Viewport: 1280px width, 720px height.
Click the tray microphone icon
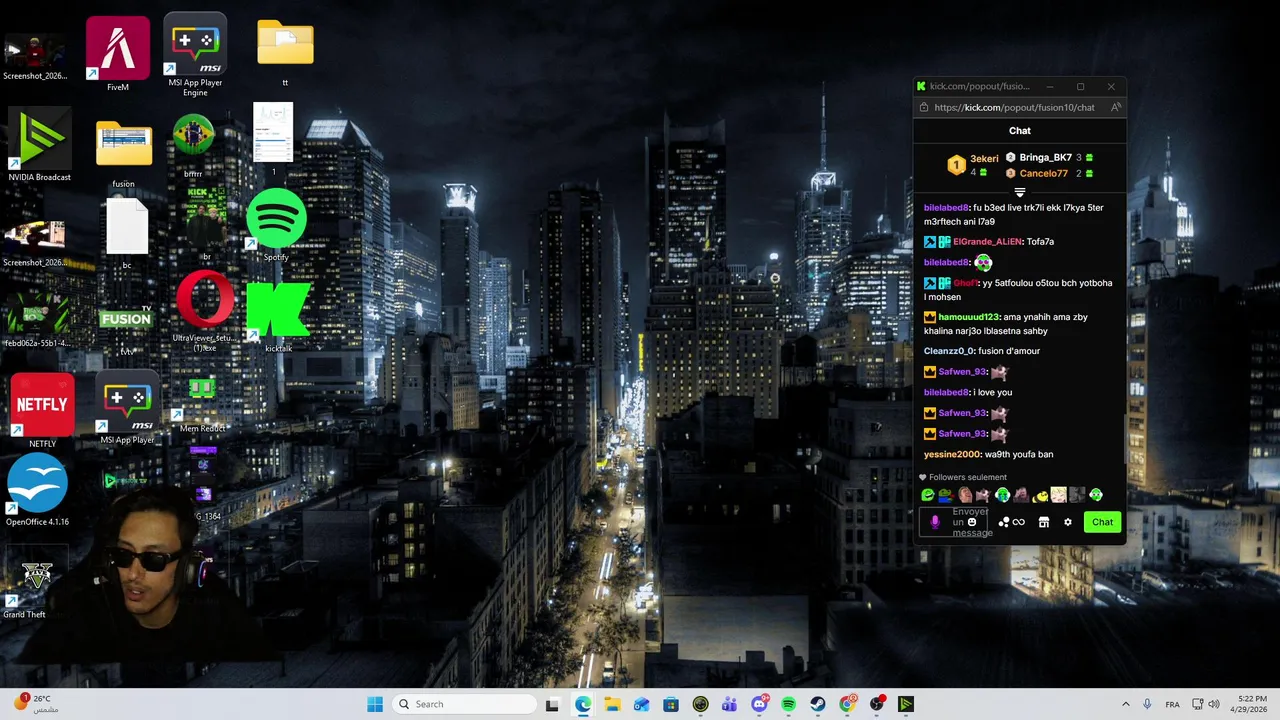coord(1147,704)
